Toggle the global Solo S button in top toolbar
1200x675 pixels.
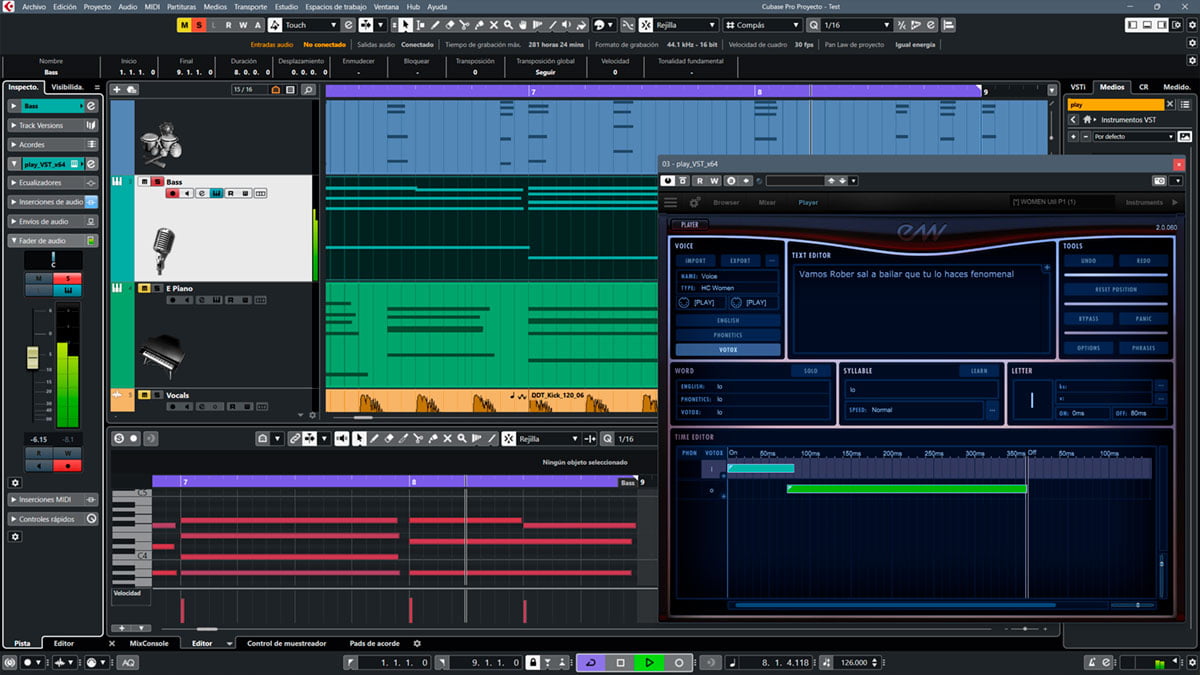tap(199, 24)
